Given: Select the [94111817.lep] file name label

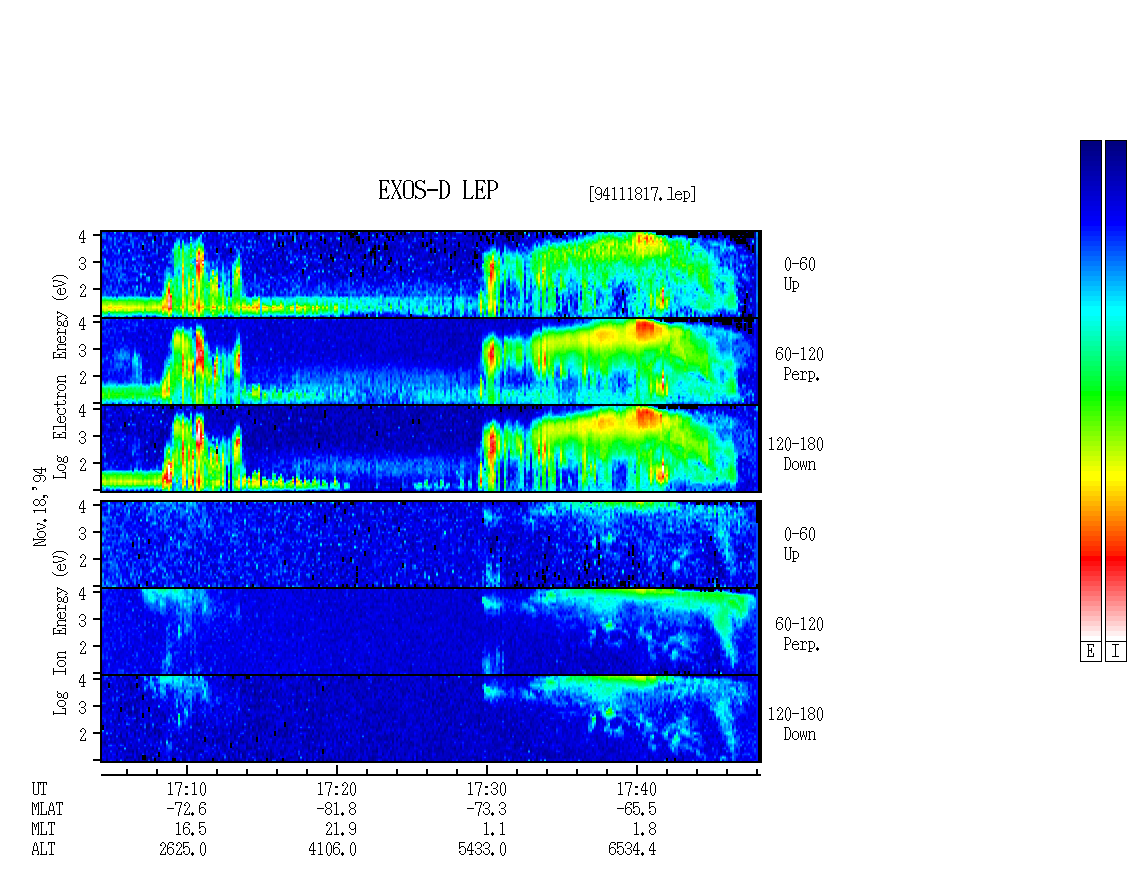Looking at the screenshot, I should click(642, 193).
